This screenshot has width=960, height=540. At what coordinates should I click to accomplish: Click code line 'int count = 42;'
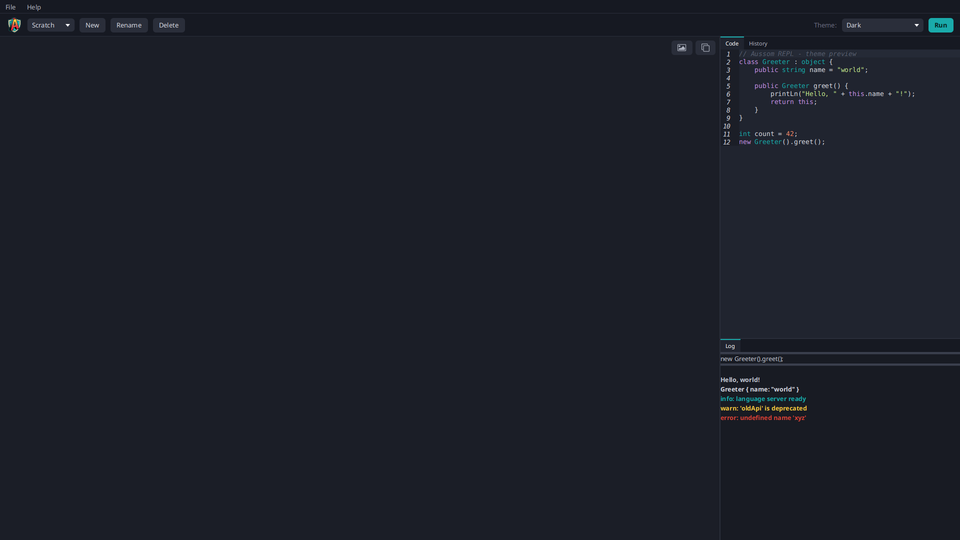(768, 133)
